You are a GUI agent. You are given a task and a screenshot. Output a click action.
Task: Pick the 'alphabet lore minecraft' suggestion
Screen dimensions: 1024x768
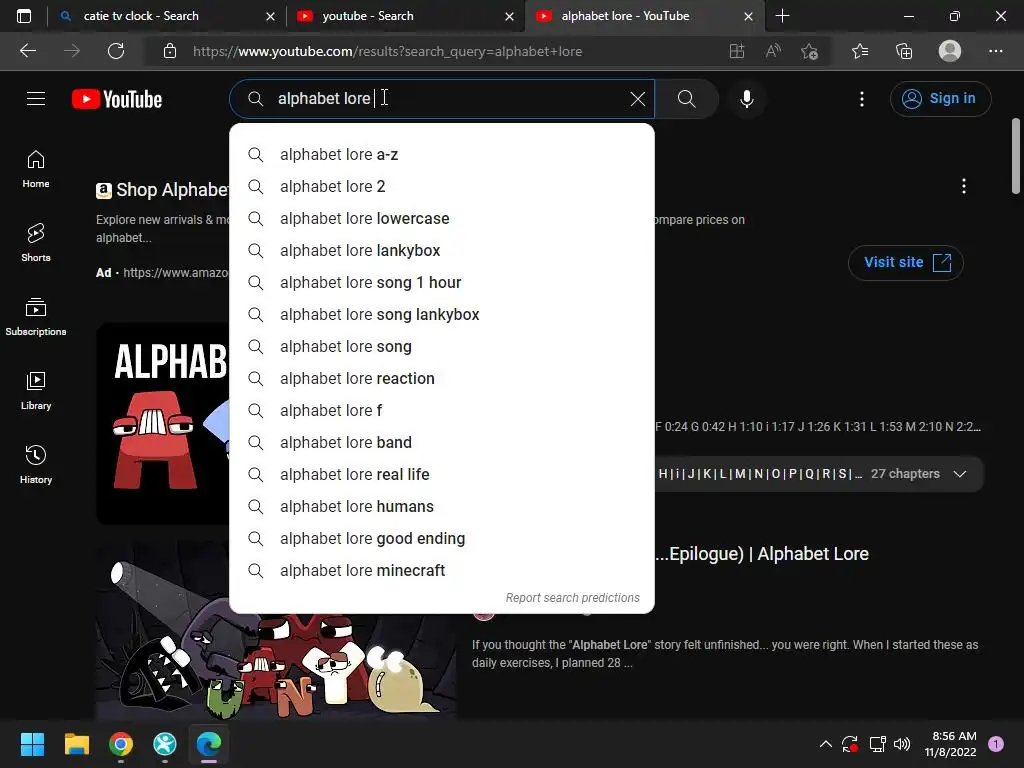click(442, 571)
